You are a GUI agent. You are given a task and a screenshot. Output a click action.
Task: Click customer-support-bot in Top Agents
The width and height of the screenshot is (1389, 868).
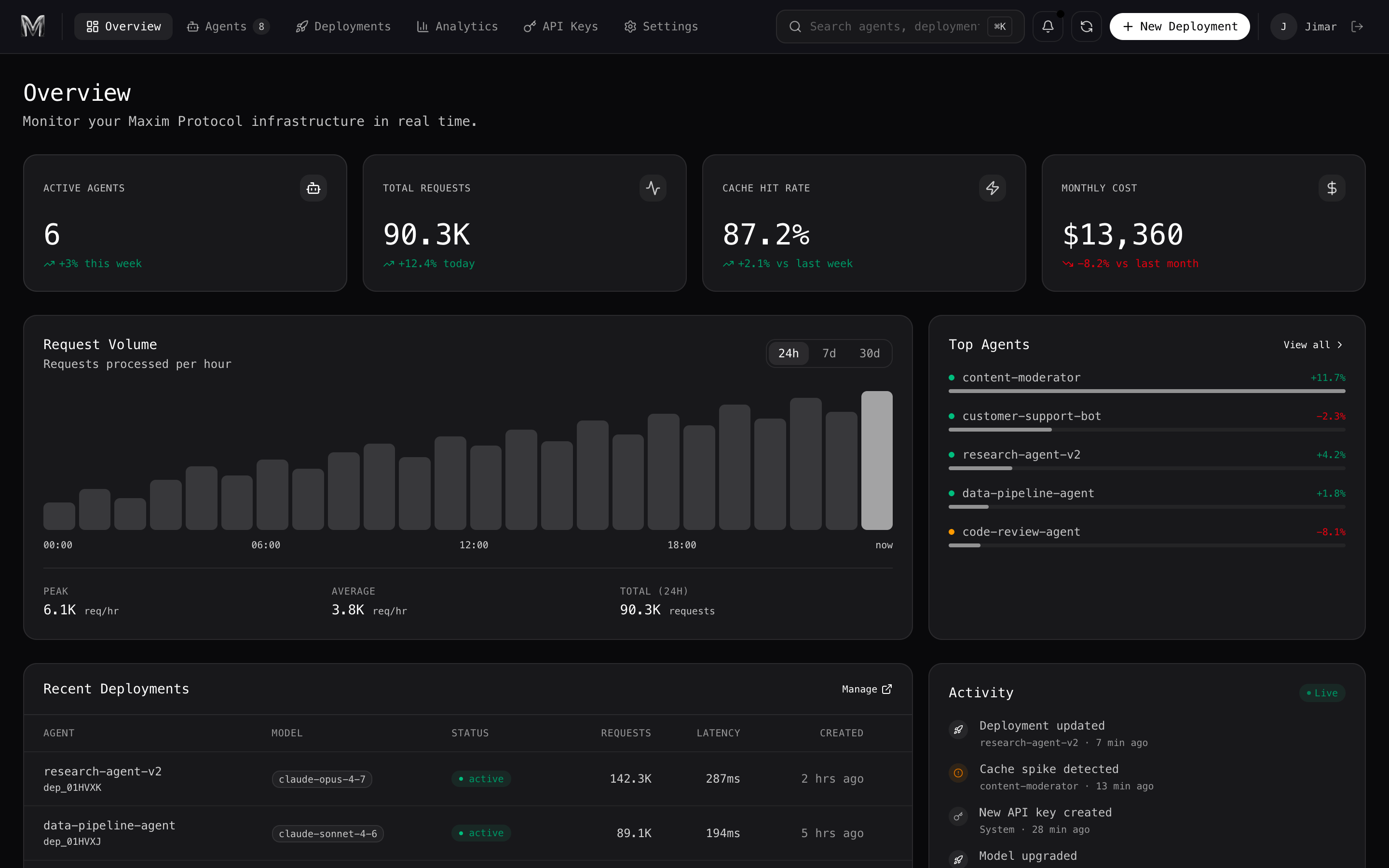[x=1032, y=416]
